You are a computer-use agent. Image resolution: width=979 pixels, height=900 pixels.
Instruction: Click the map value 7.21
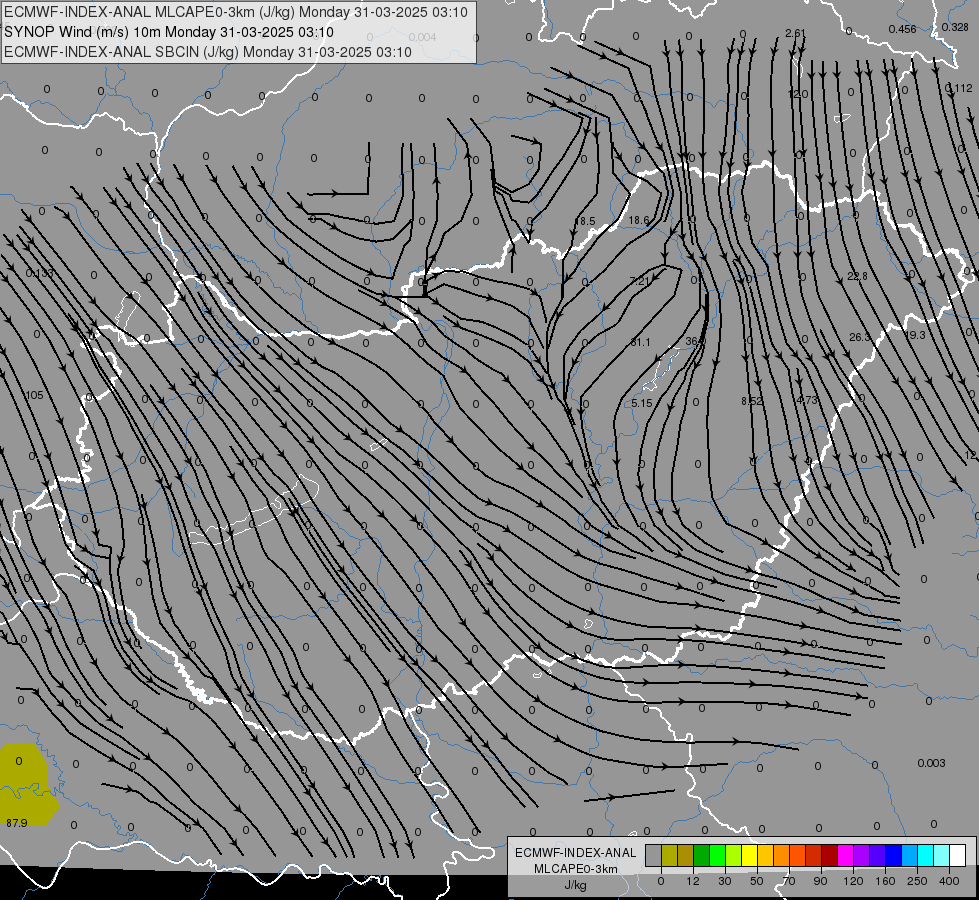[640, 281]
